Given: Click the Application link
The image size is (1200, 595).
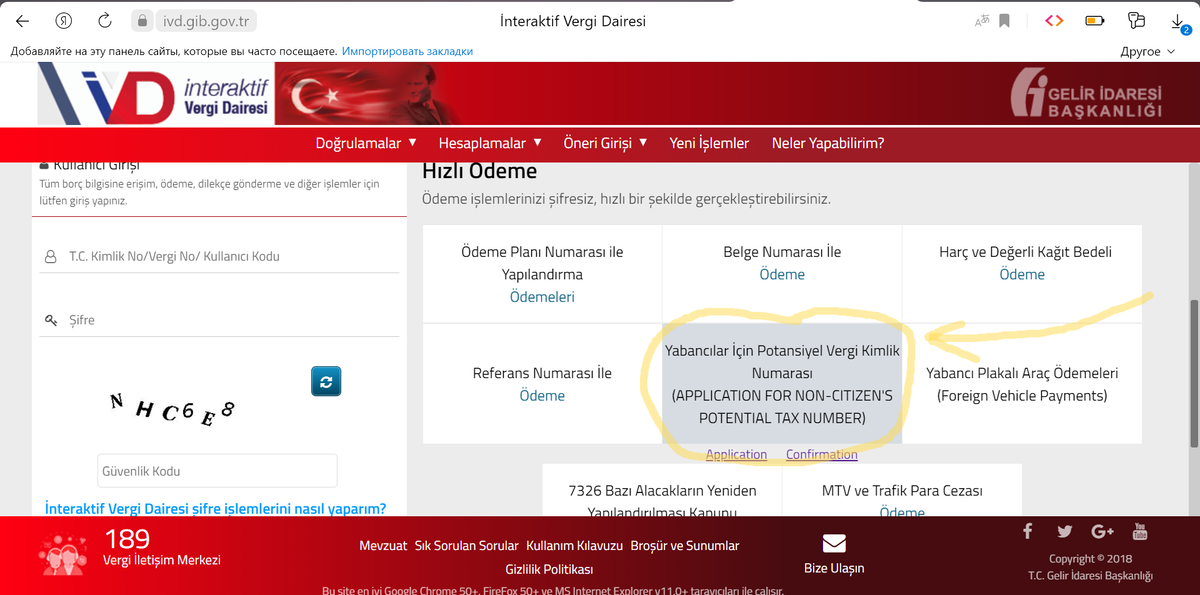Looking at the screenshot, I should [x=736, y=454].
